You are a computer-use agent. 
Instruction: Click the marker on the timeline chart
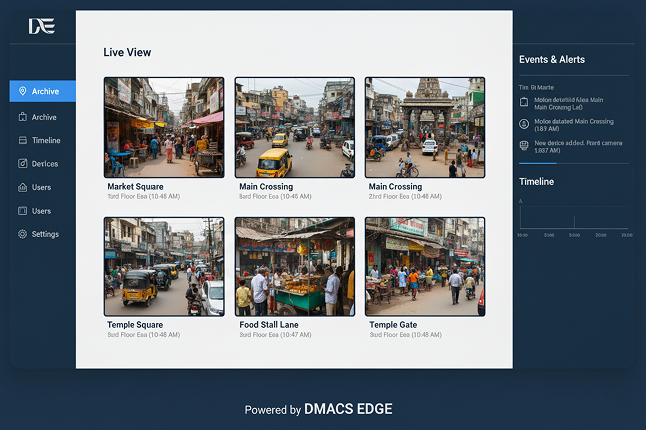[574, 222]
